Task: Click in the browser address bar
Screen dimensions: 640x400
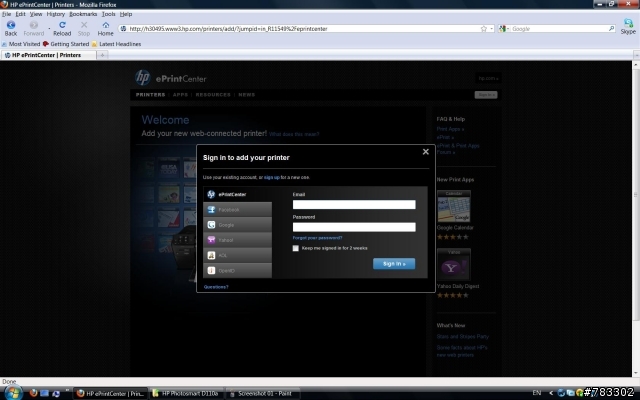Action: tap(302, 29)
